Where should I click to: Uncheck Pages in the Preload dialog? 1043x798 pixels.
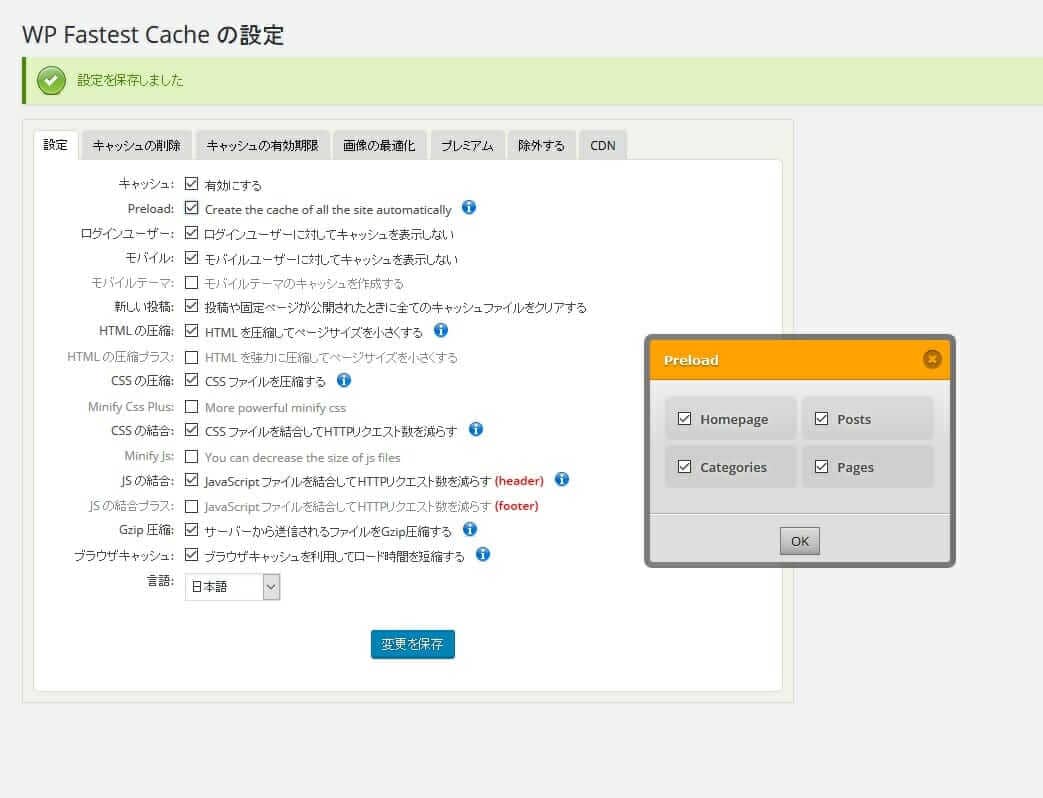click(821, 467)
